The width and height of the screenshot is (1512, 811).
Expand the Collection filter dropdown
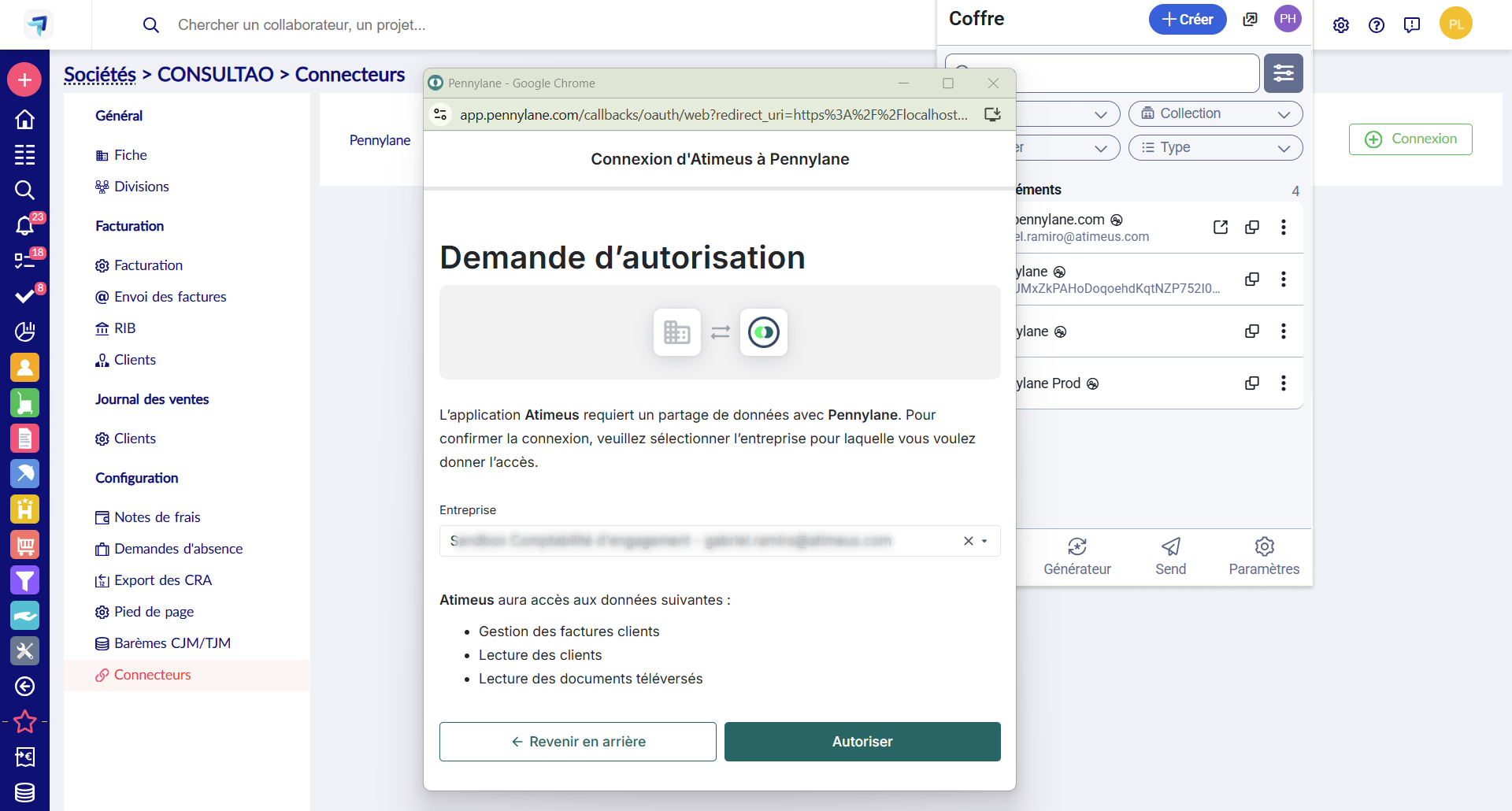pyautogui.click(x=1215, y=114)
